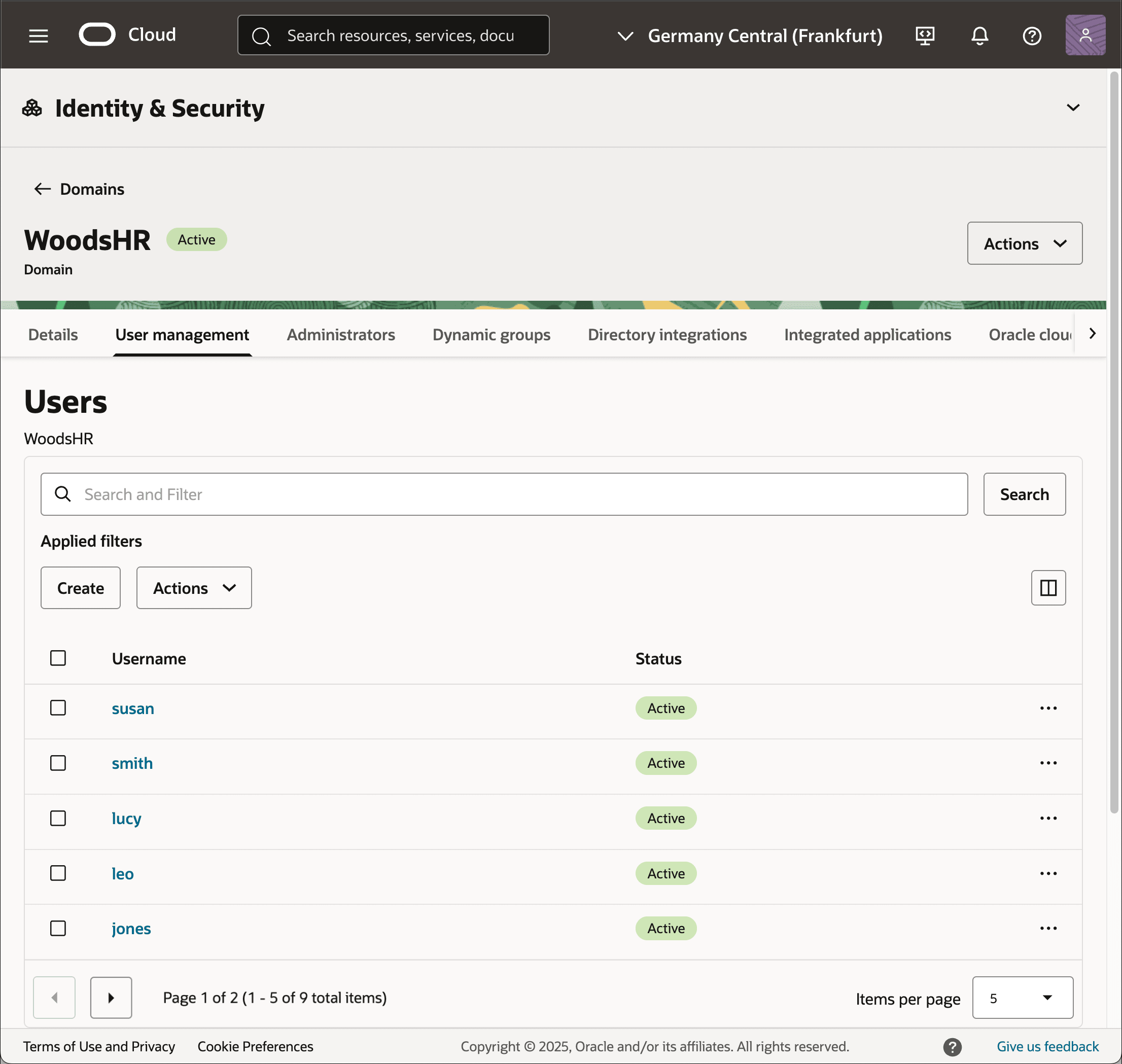Viewport: 1122px width, 1064px height.
Task: Click the Username column header
Action: [x=149, y=658]
